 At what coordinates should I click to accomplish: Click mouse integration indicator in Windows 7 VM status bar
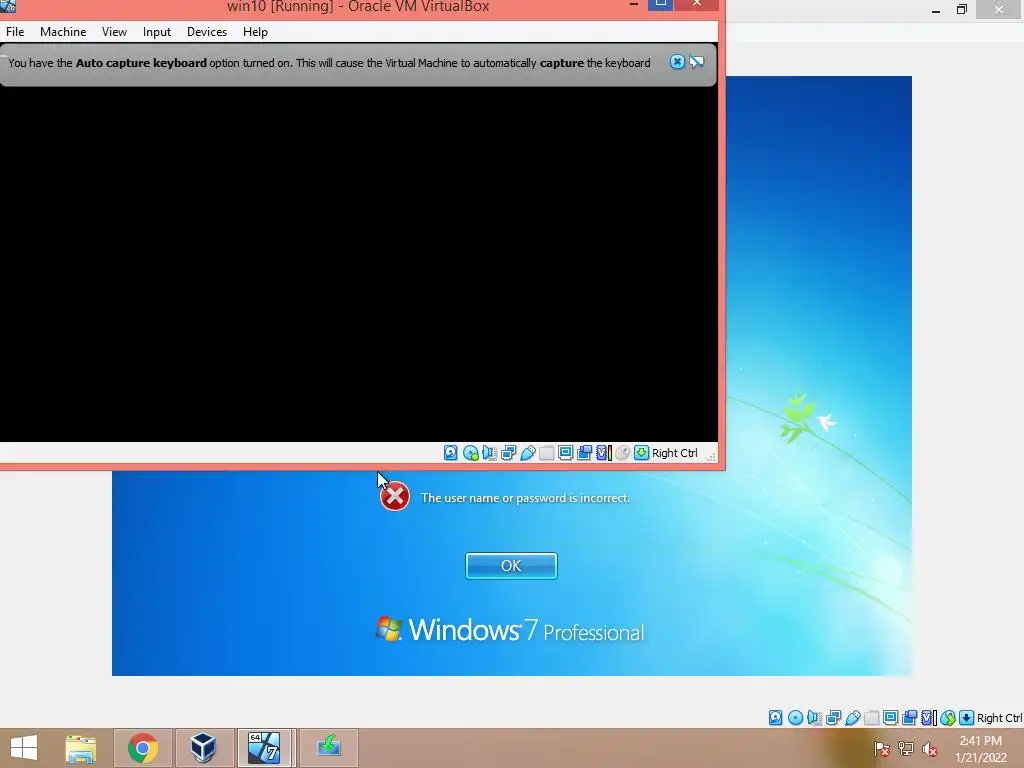coord(948,718)
